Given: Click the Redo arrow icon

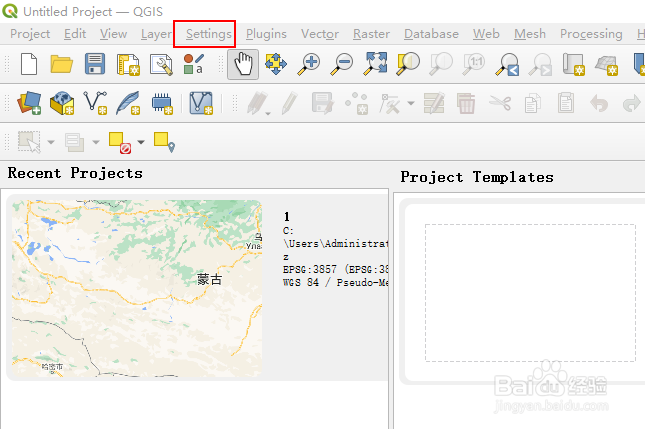Looking at the screenshot, I should click(631, 103).
